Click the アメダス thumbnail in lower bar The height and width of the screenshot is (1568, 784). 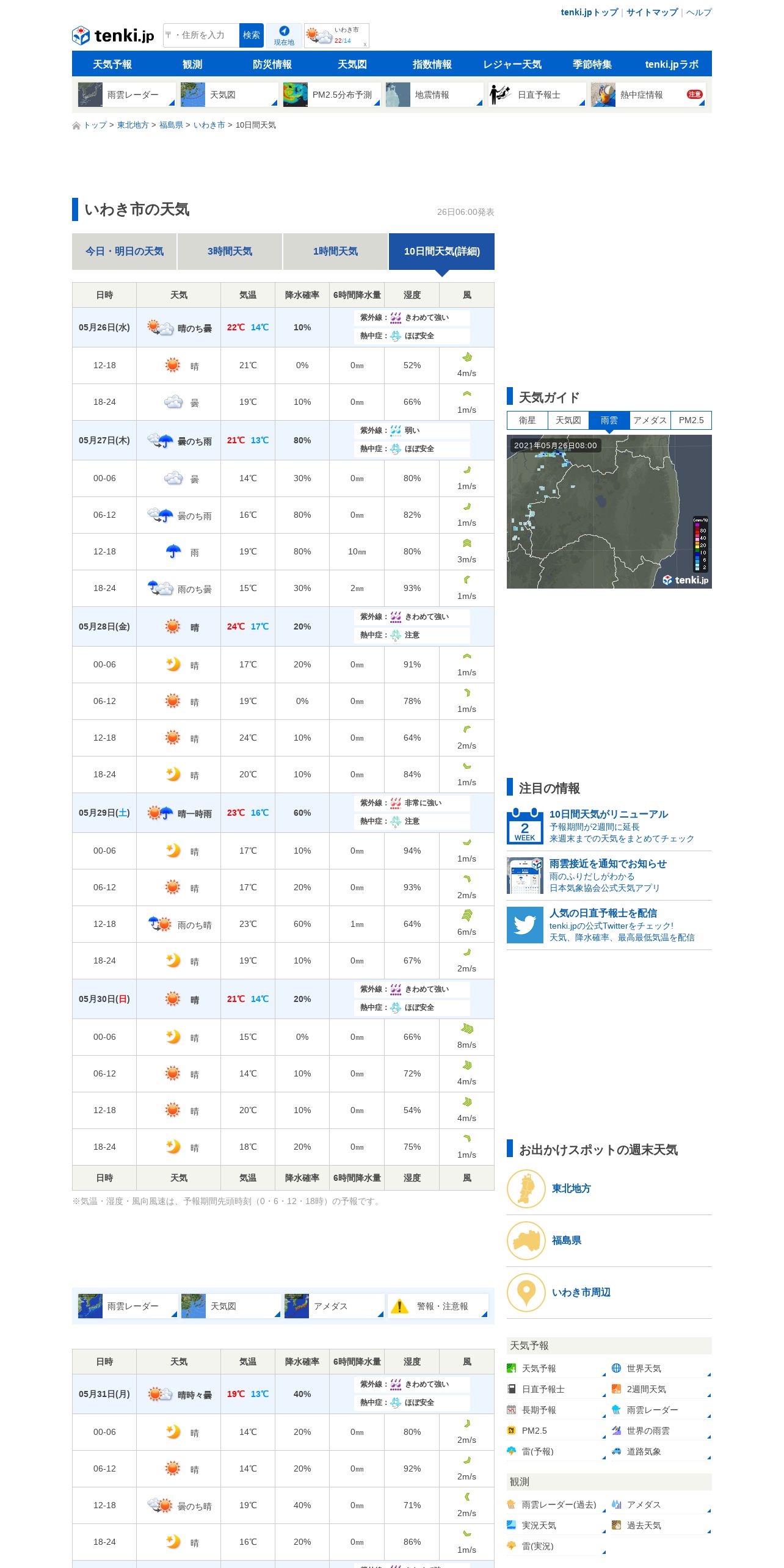coord(297,1306)
